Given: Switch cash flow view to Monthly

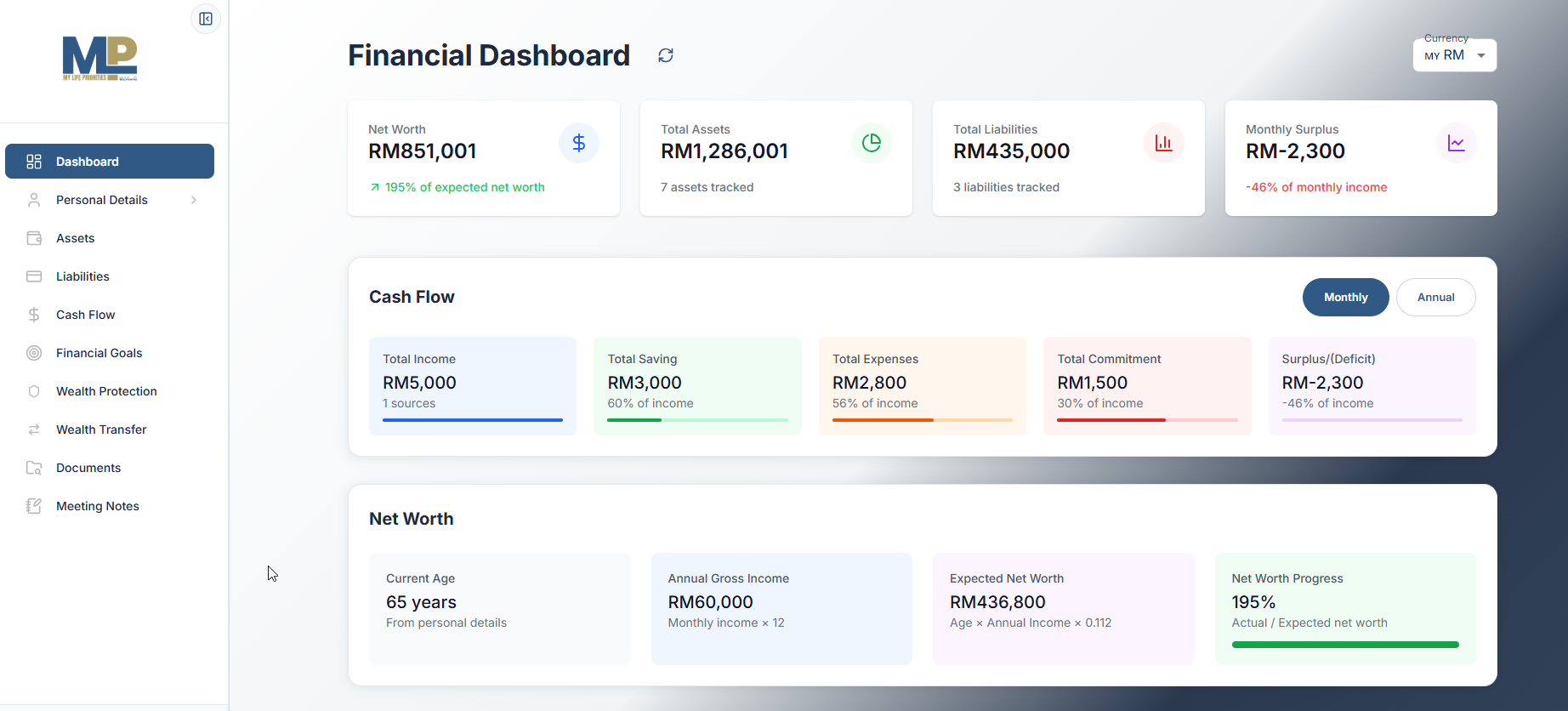Looking at the screenshot, I should 1345,298.
